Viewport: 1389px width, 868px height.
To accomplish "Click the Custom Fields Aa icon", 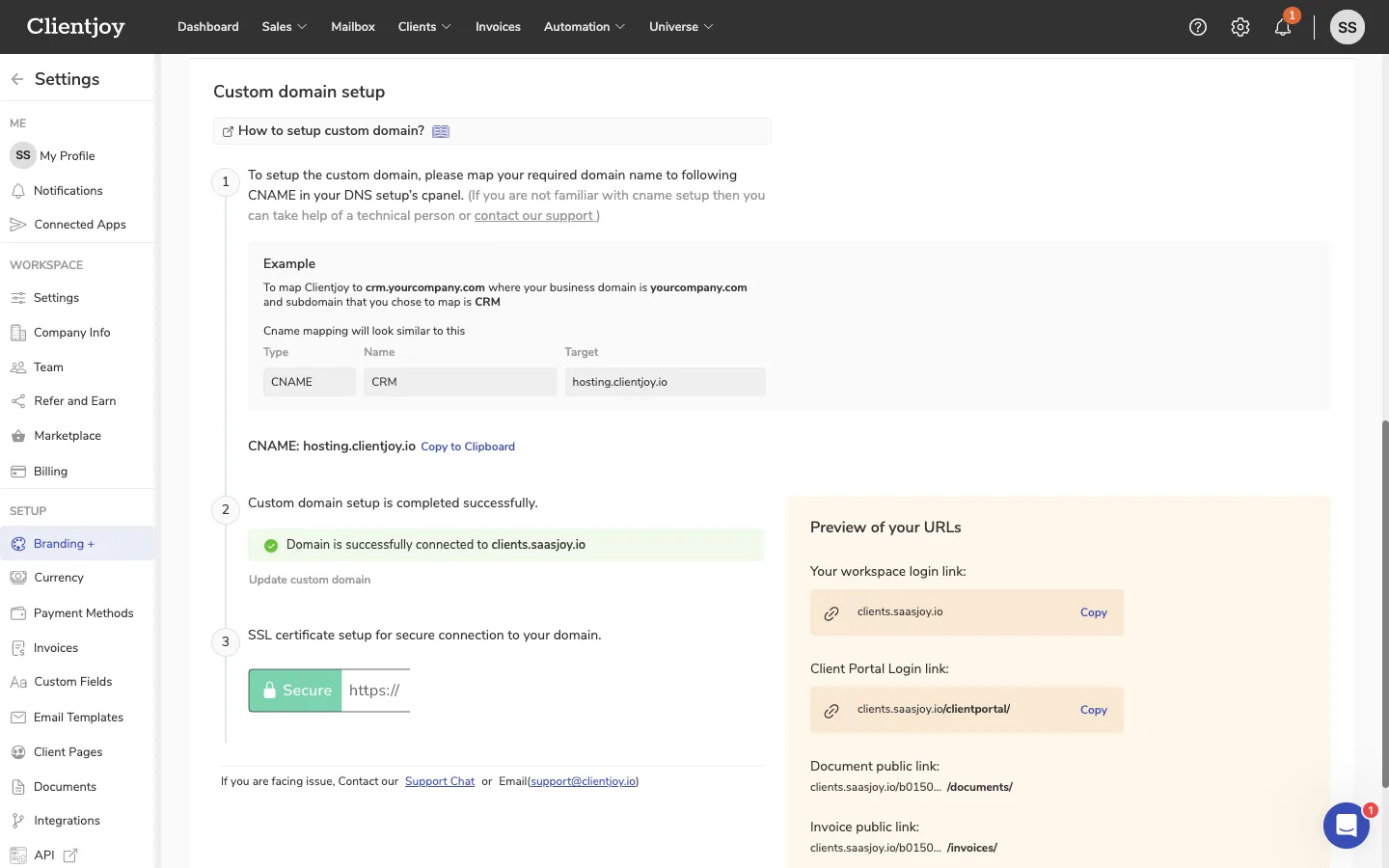I will (x=18, y=682).
